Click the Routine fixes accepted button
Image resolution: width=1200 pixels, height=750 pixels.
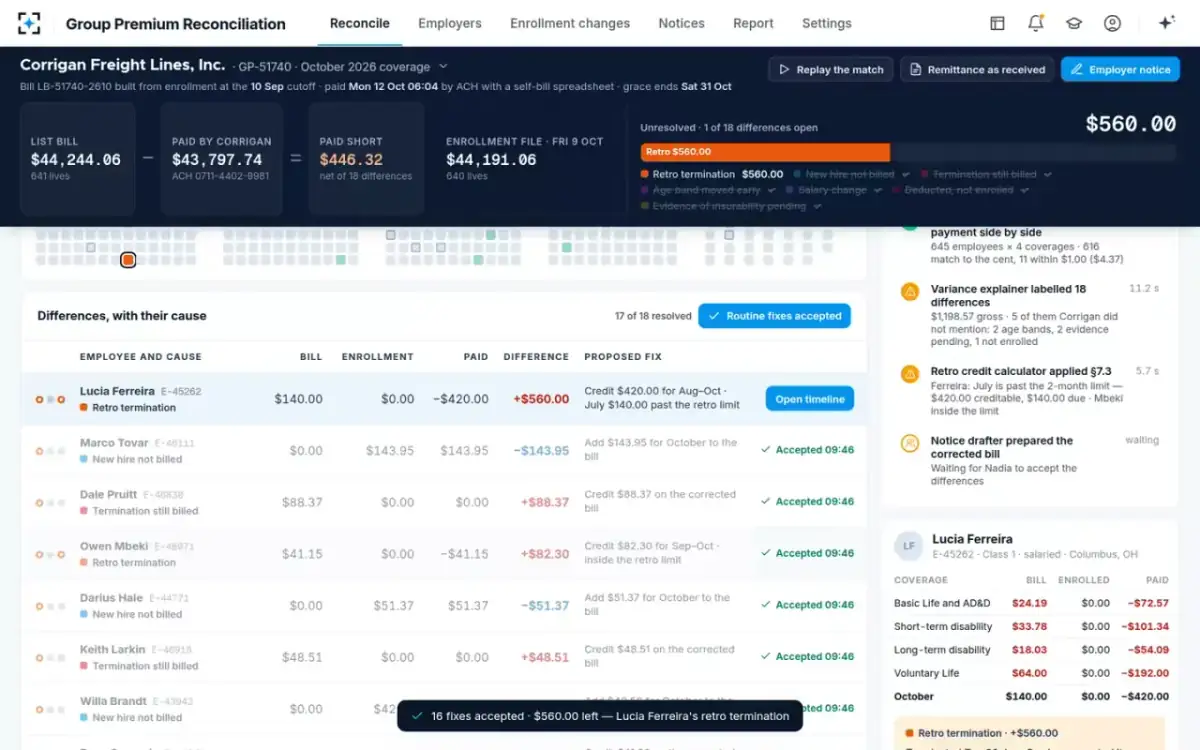[x=774, y=316]
